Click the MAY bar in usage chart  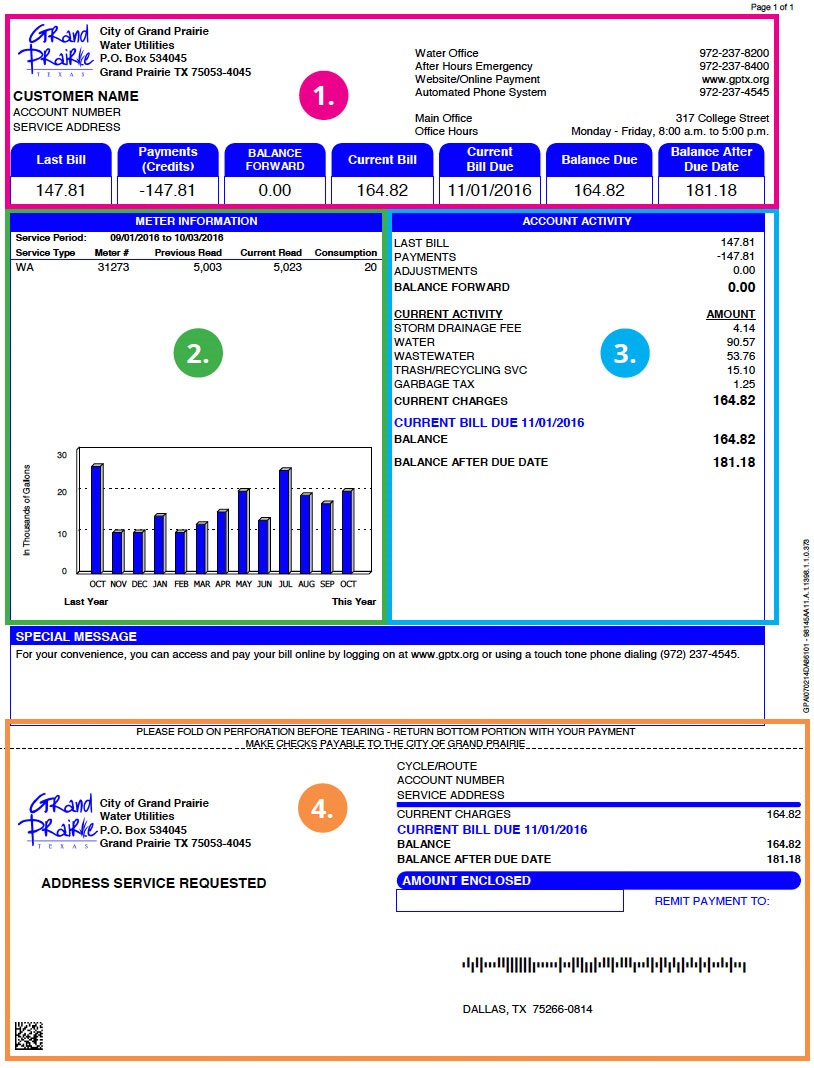(243, 531)
